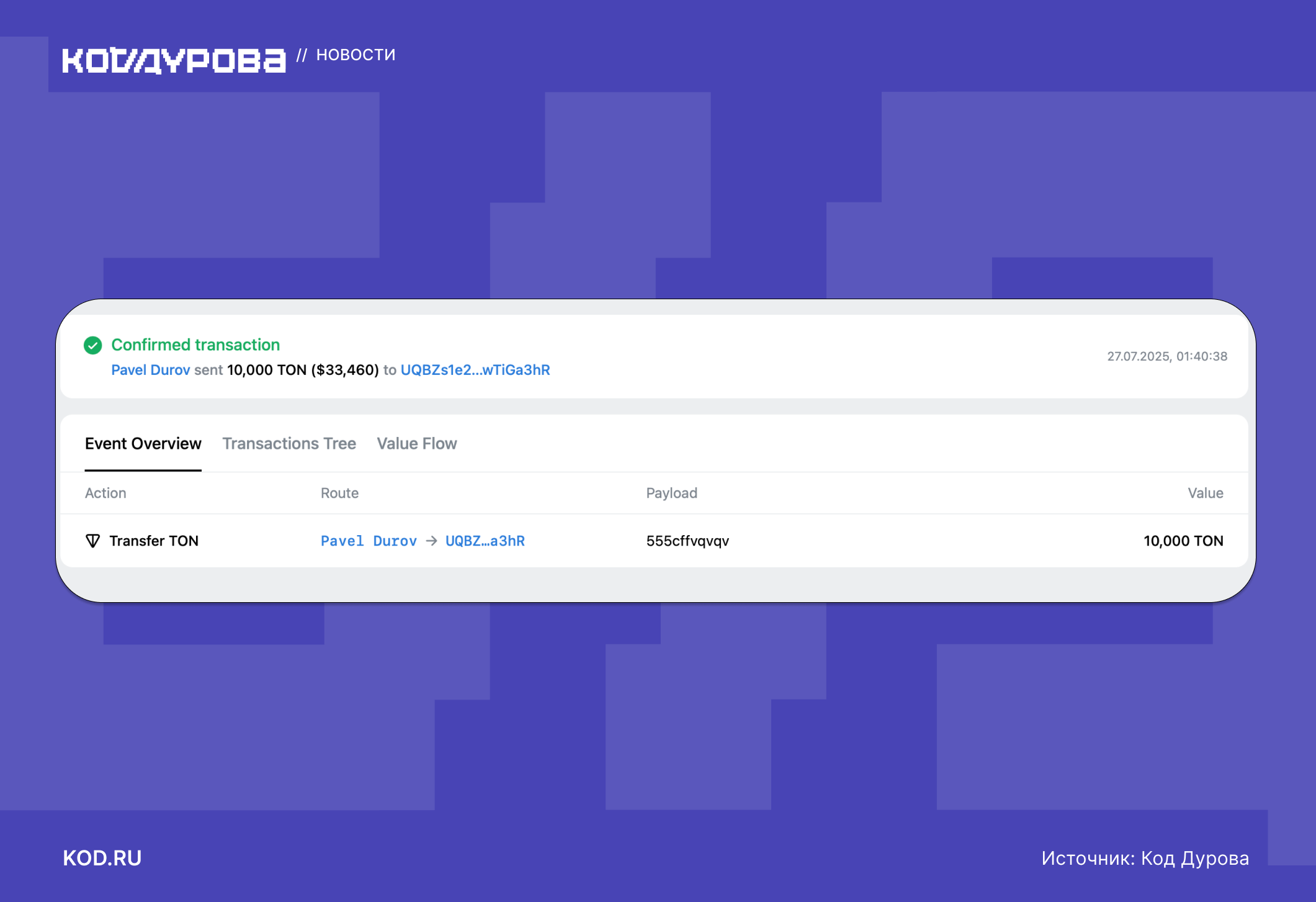The height and width of the screenshot is (902, 1316).
Task: Click the 10,000 TON ($33,460) amount
Action: [x=303, y=370]
